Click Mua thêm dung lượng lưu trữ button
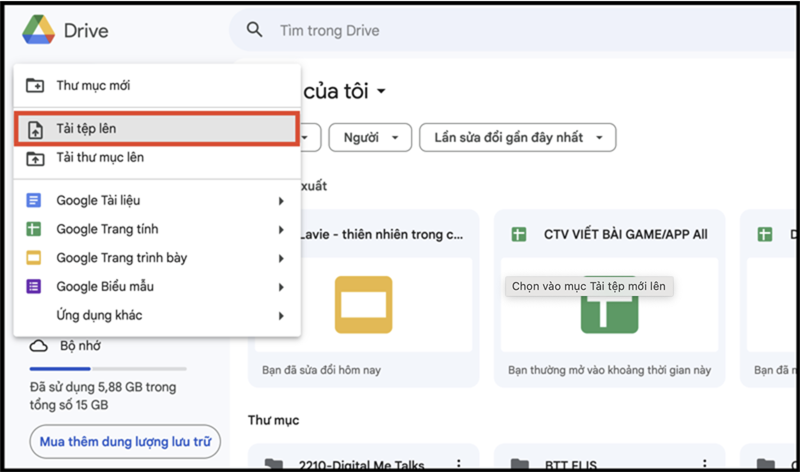 [125, 440]
